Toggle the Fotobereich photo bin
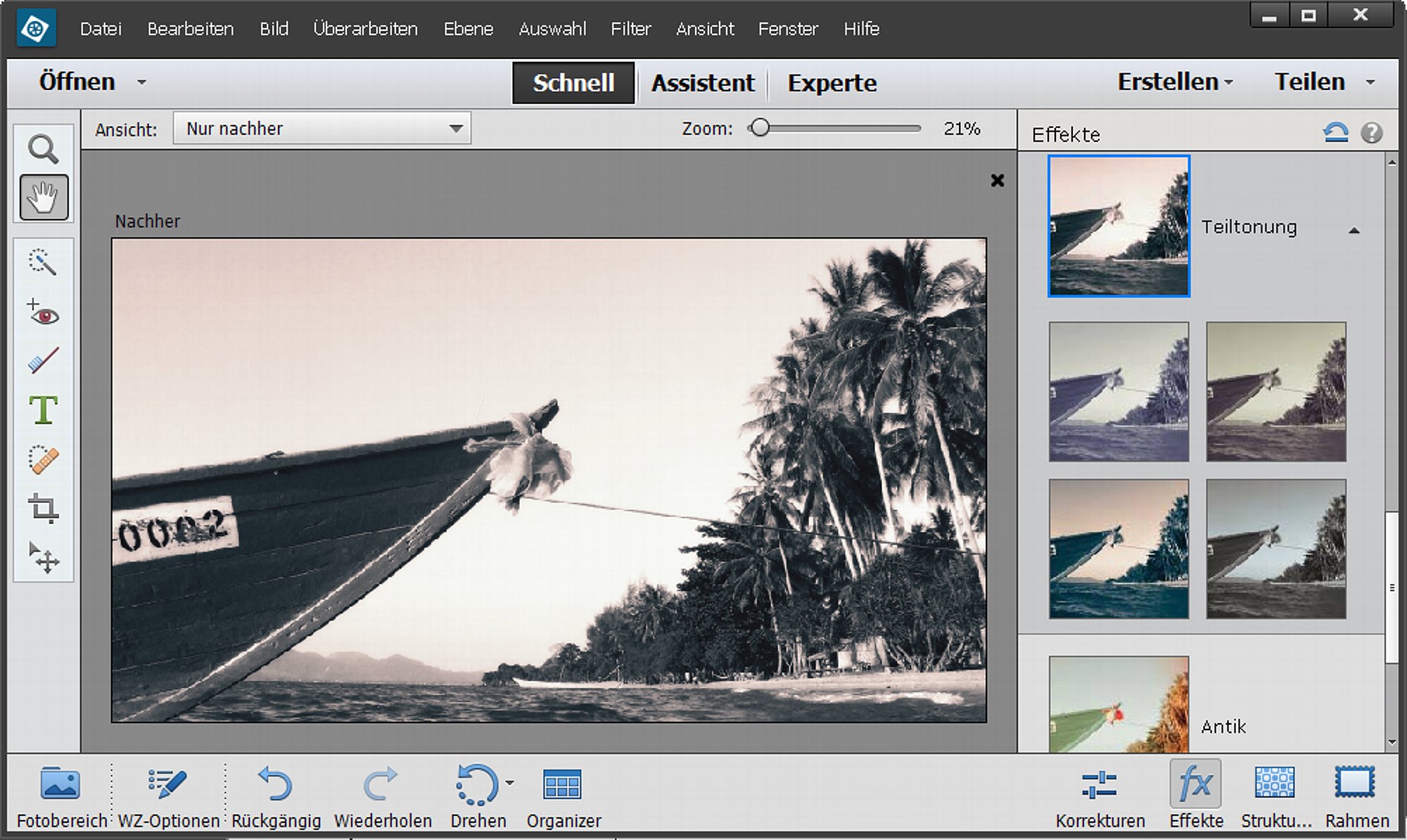The image size is (1407, 840). coord(61,797)
